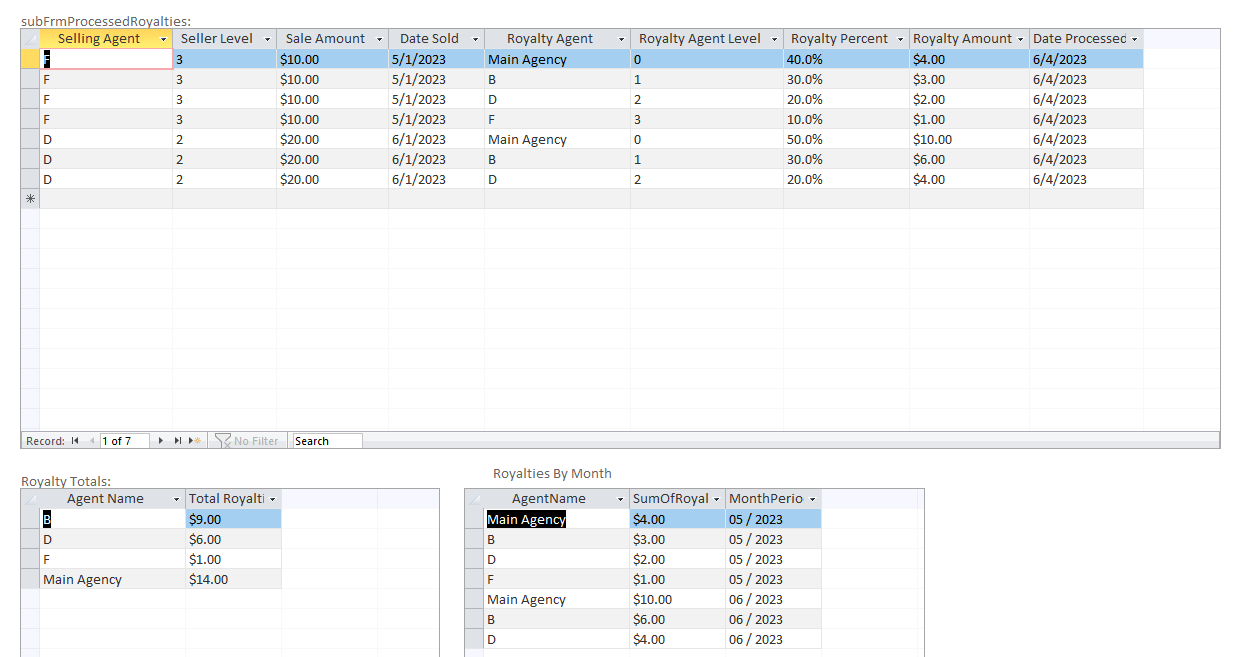
Task: Open Total Royalties column dropdown arrow
Action: coord(272,499)
